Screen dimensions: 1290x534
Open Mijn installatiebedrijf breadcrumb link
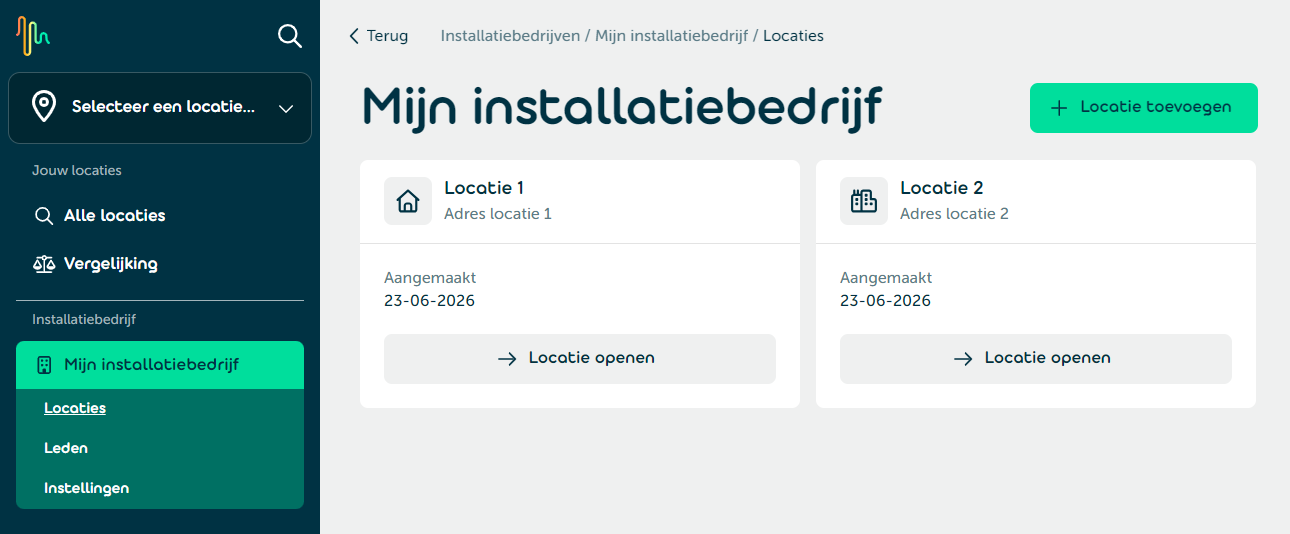672,36
